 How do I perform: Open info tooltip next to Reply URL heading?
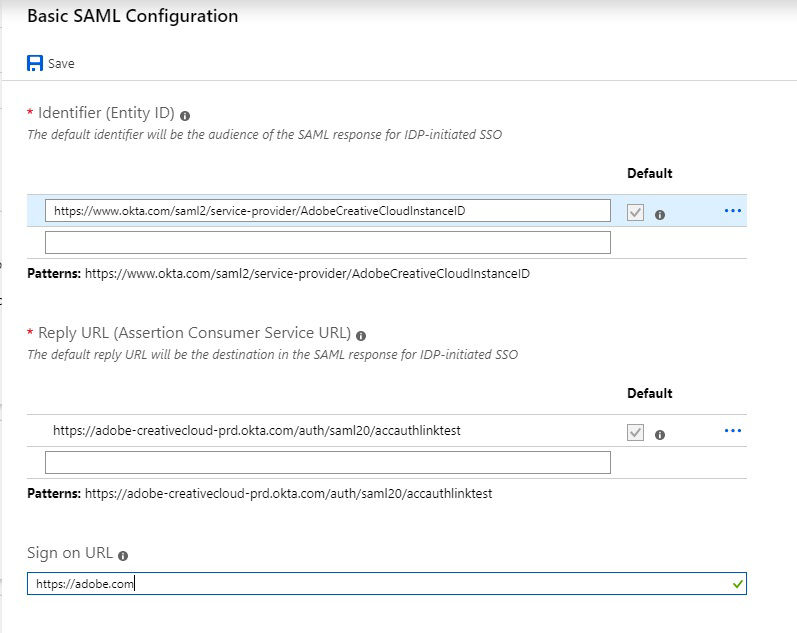361,336
